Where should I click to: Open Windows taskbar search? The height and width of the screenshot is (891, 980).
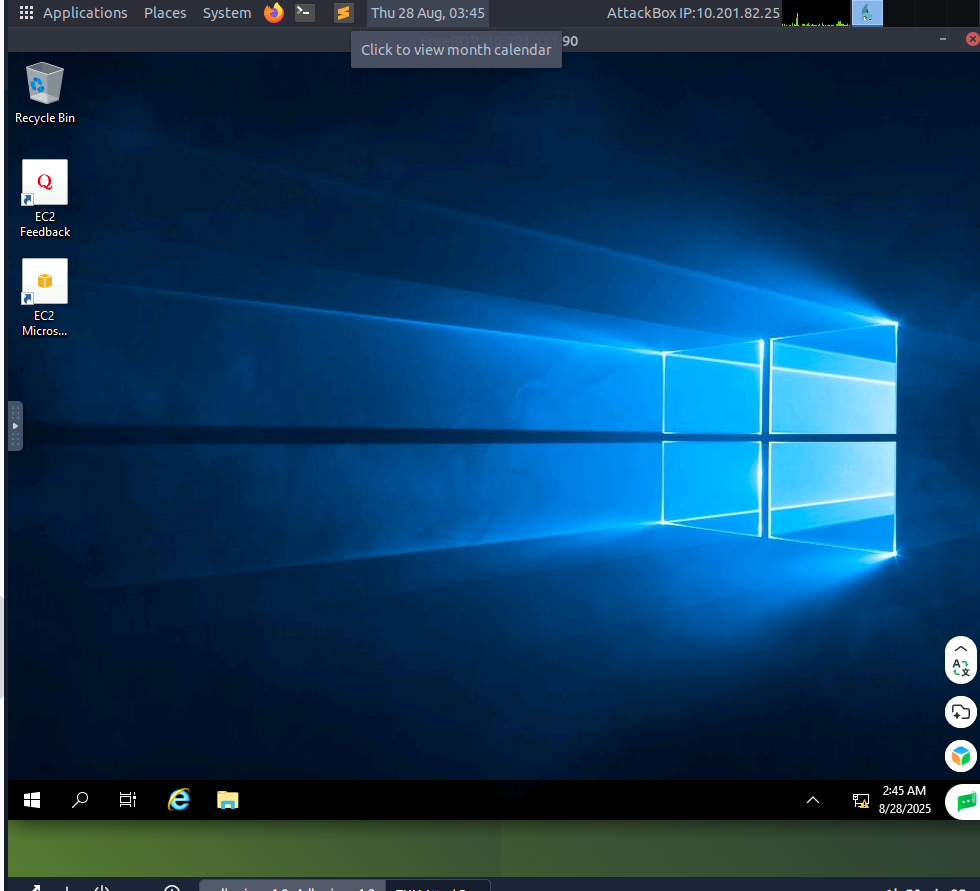(x=79, y=800)
